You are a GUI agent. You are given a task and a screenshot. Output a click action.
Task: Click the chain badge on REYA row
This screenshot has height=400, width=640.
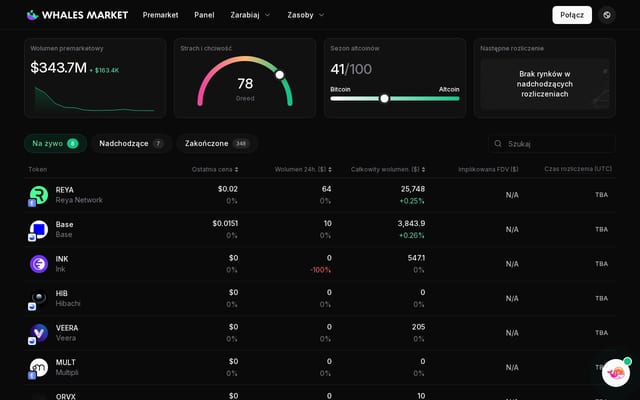click(x=32, y=203)
